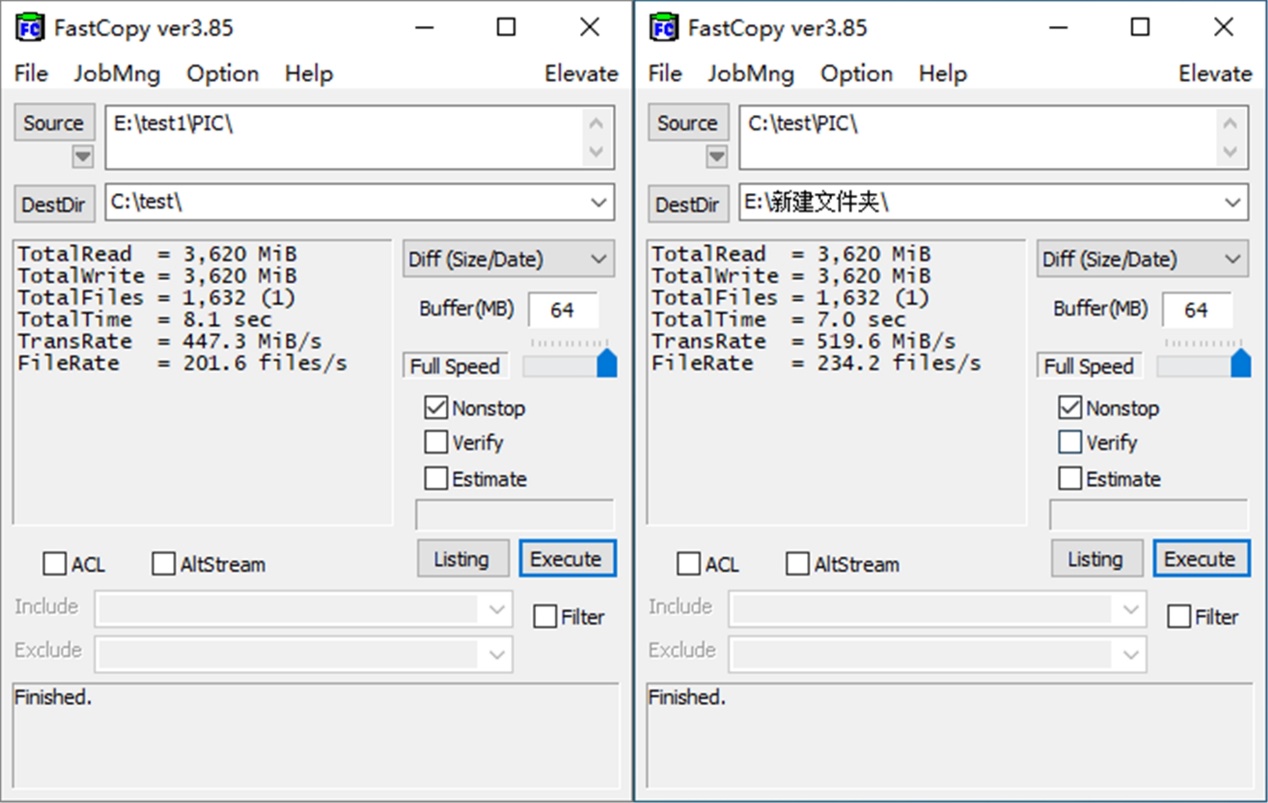
Task: Expand the destination dropdown arrow for C:\test\
Action: [599, 203]
